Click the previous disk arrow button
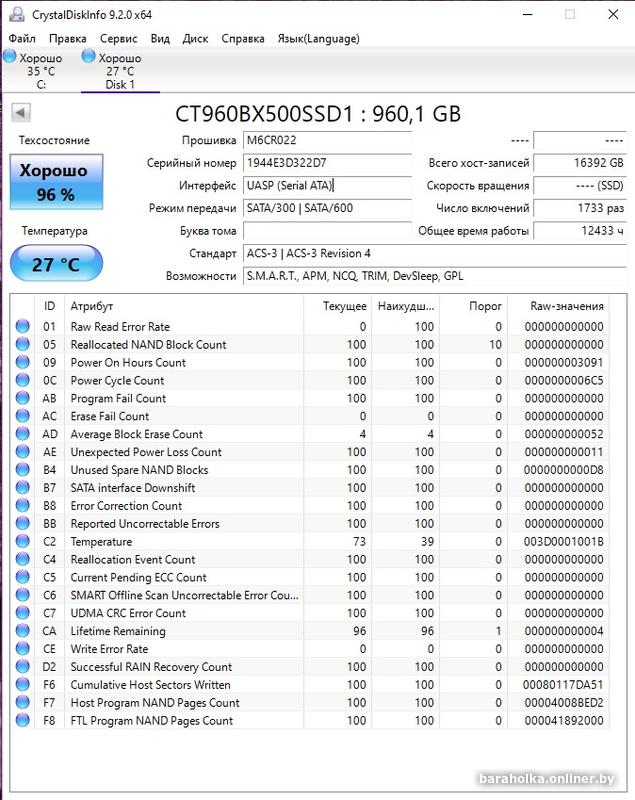This screenshot has height=800, width=635. (x=21, y=113)
